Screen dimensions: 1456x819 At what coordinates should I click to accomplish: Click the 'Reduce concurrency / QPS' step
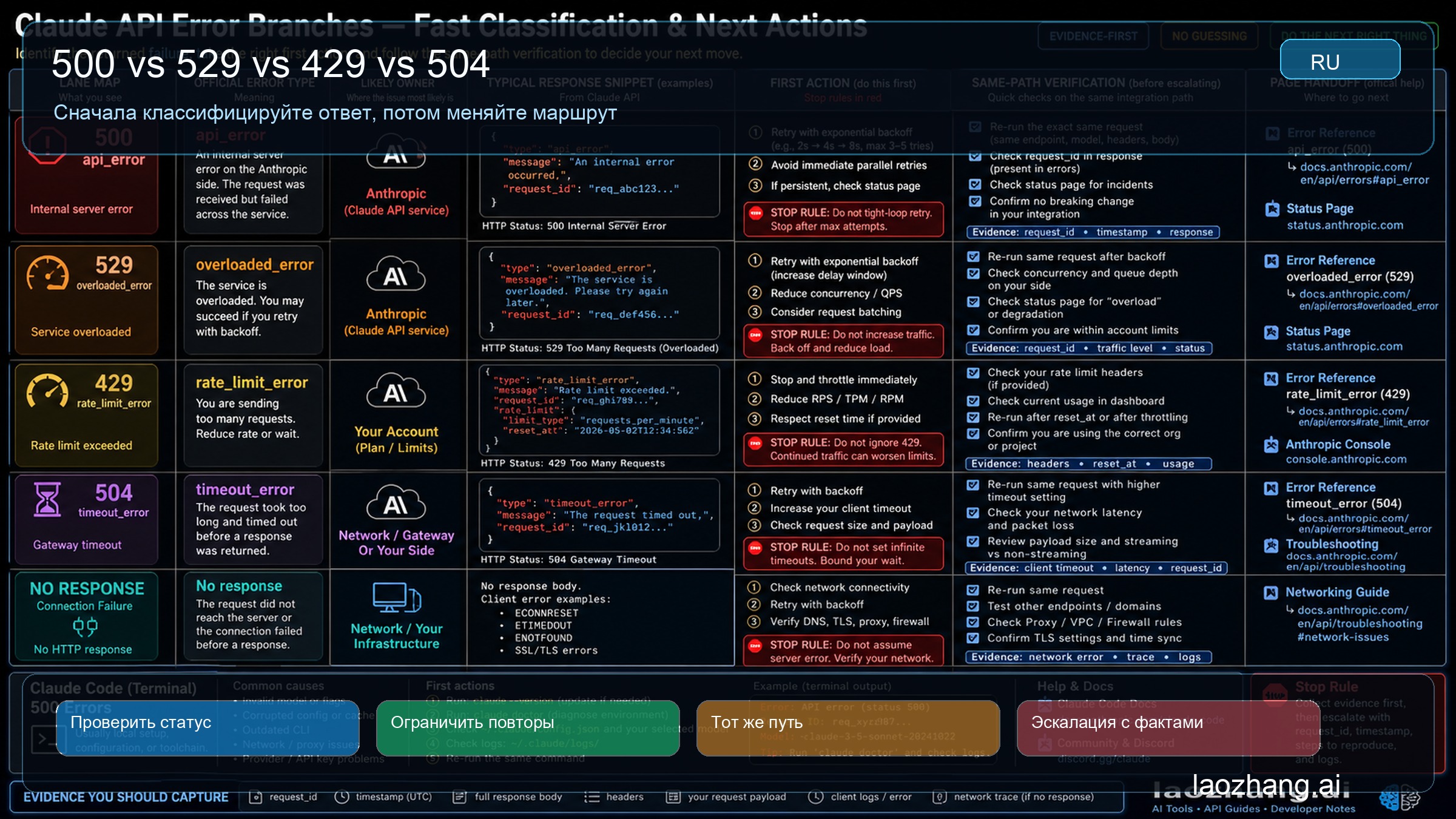click(x=836, y=294)
